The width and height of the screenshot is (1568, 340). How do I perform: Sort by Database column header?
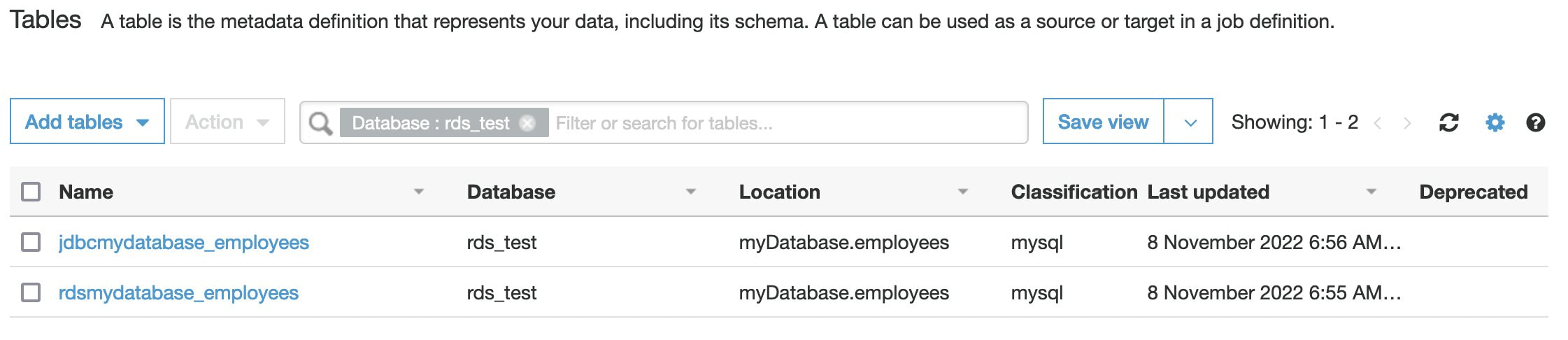pyautogui.click(x=511, y=192)
